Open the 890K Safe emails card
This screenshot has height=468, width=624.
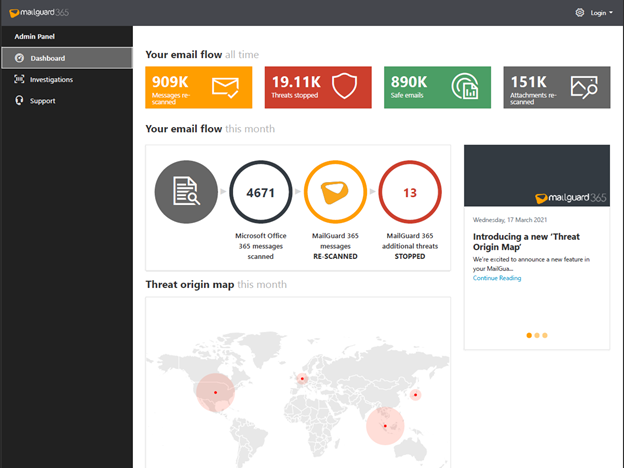[x=437, y=87]
